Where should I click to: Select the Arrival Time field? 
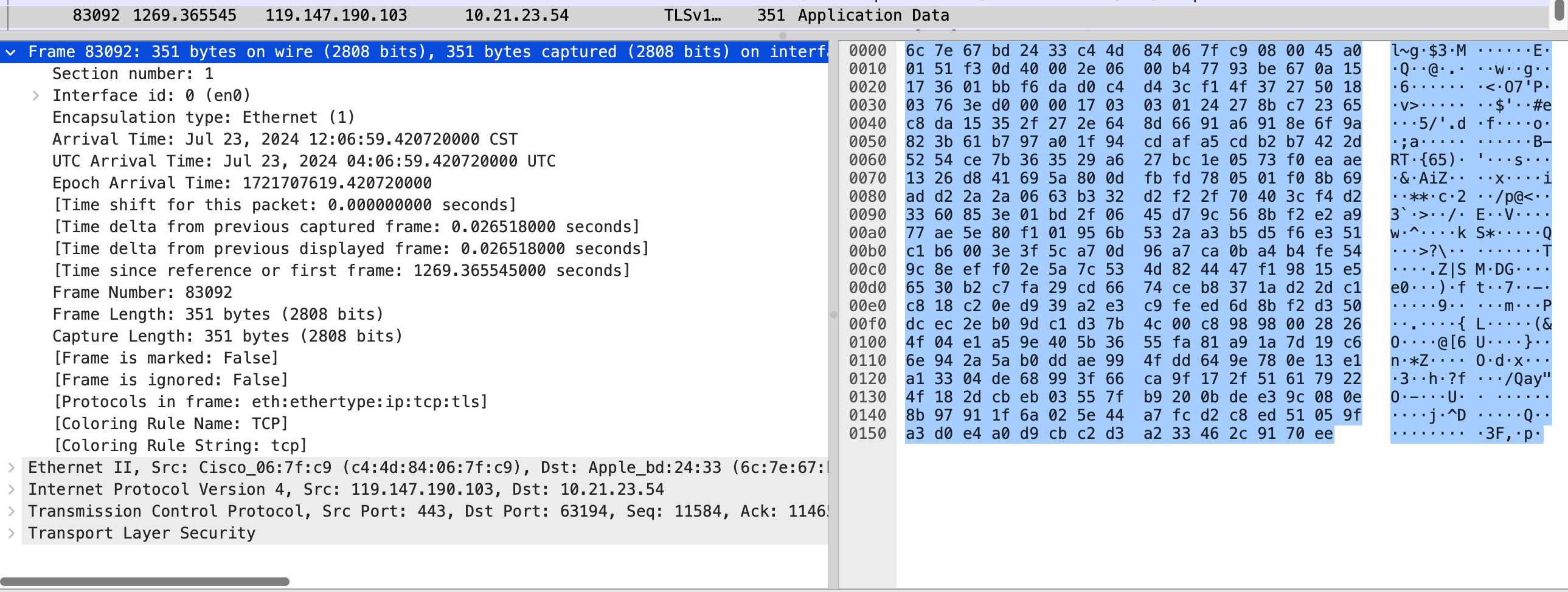tap(285, 139)
